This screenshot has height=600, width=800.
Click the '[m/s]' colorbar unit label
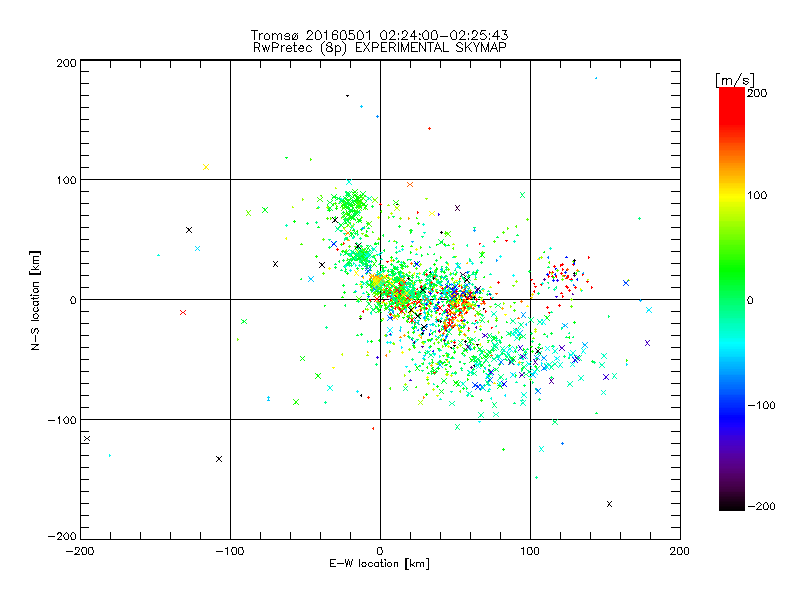(735, 80)
